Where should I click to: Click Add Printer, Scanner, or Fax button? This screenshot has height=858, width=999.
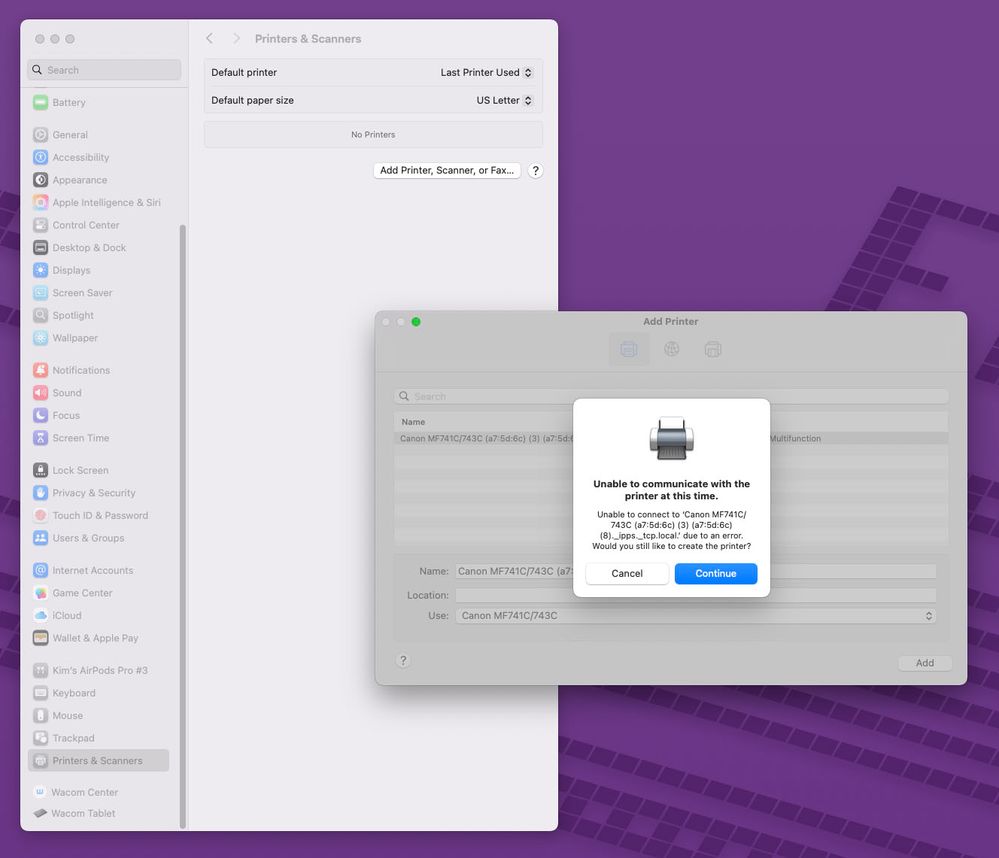(447, 171)
